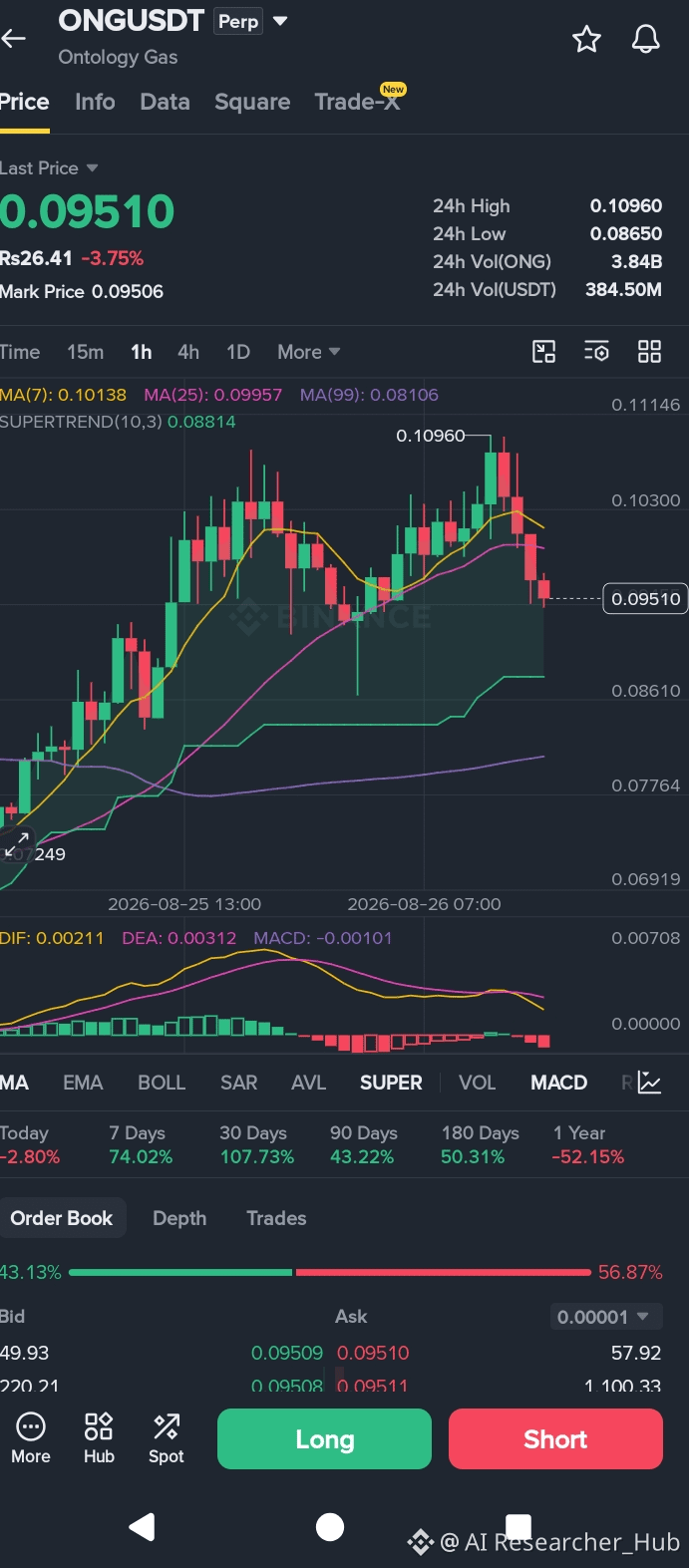Tap the MA(7): 0.10138 indicator label
Viewport: 689px width, 1568px height.
tap(64, 395)
